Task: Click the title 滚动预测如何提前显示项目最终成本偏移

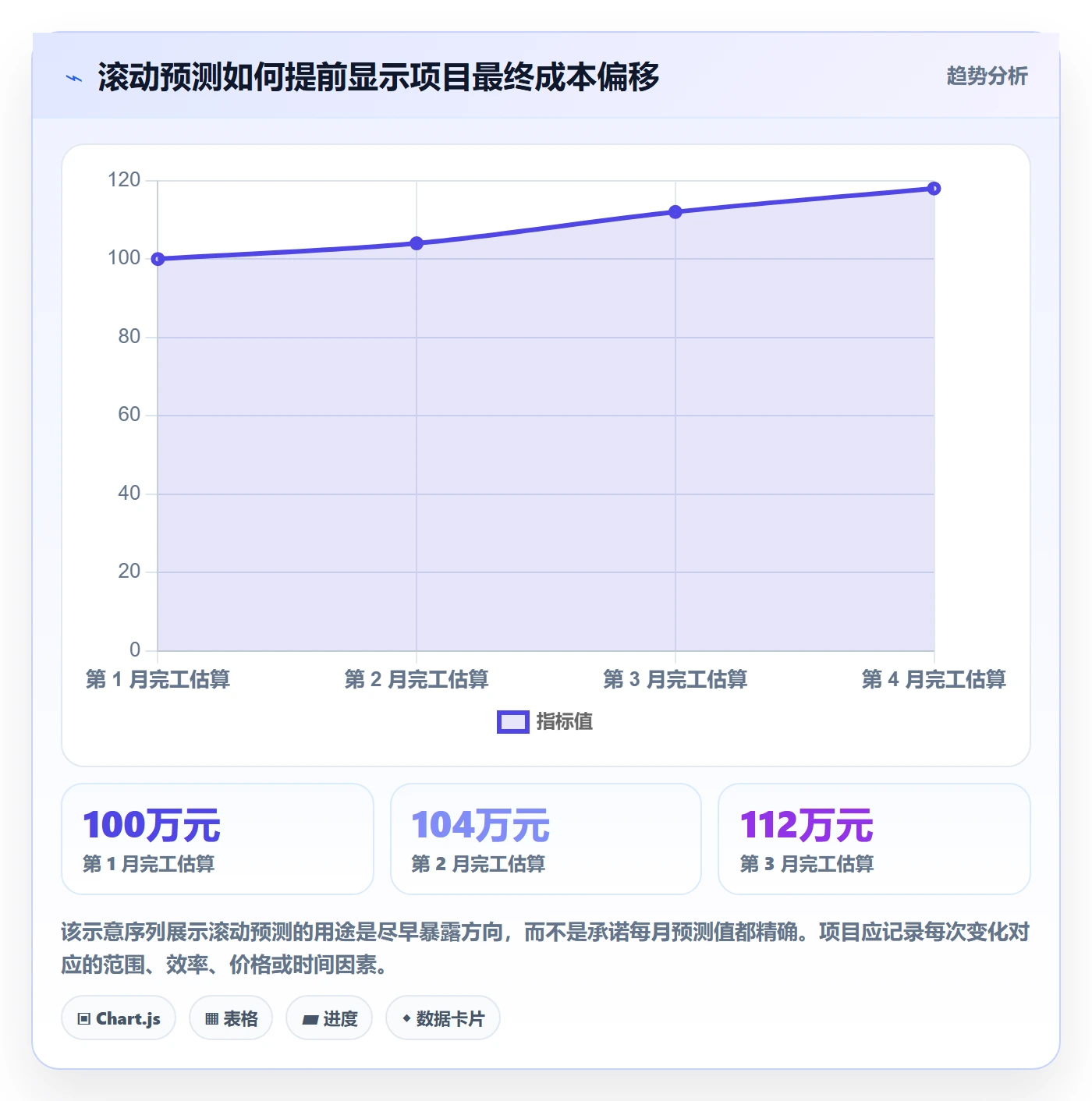Action: (378, 77)
